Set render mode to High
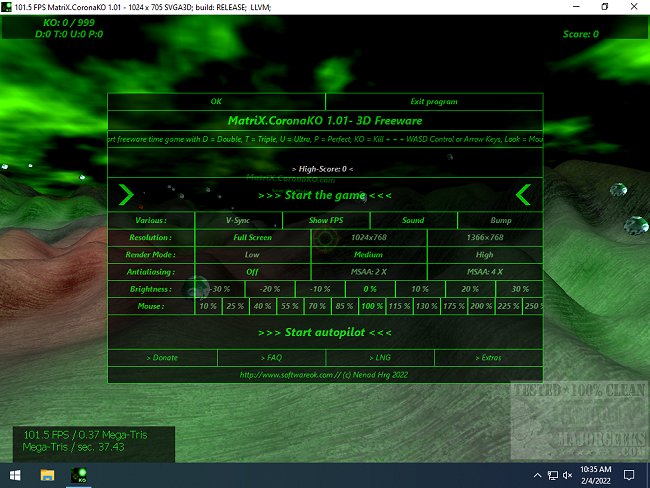 tap(485, 255)
